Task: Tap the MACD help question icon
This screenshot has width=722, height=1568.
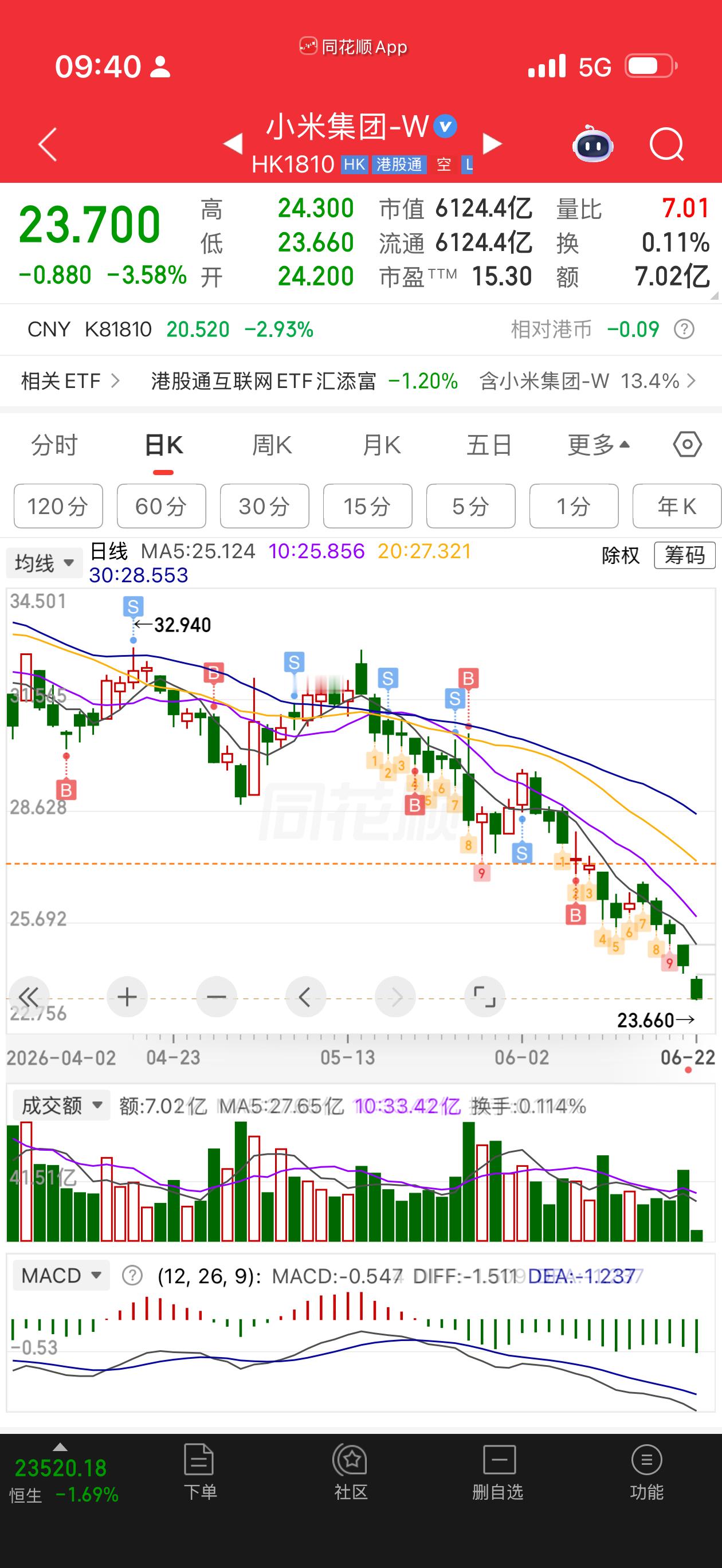Action: [132, 1275]
